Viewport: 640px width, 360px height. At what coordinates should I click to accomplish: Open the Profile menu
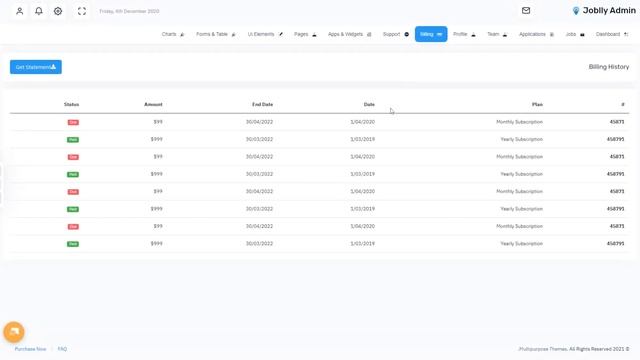pos(464,34)
